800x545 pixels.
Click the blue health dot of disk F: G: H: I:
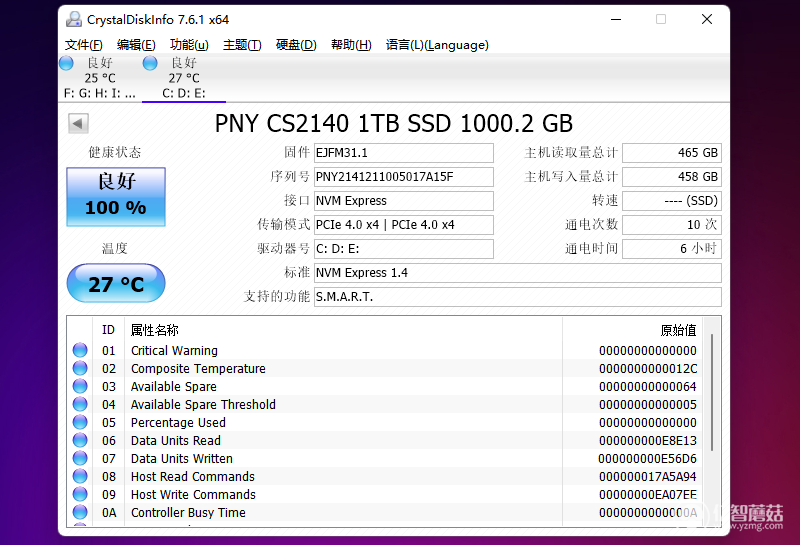[66, 63]
